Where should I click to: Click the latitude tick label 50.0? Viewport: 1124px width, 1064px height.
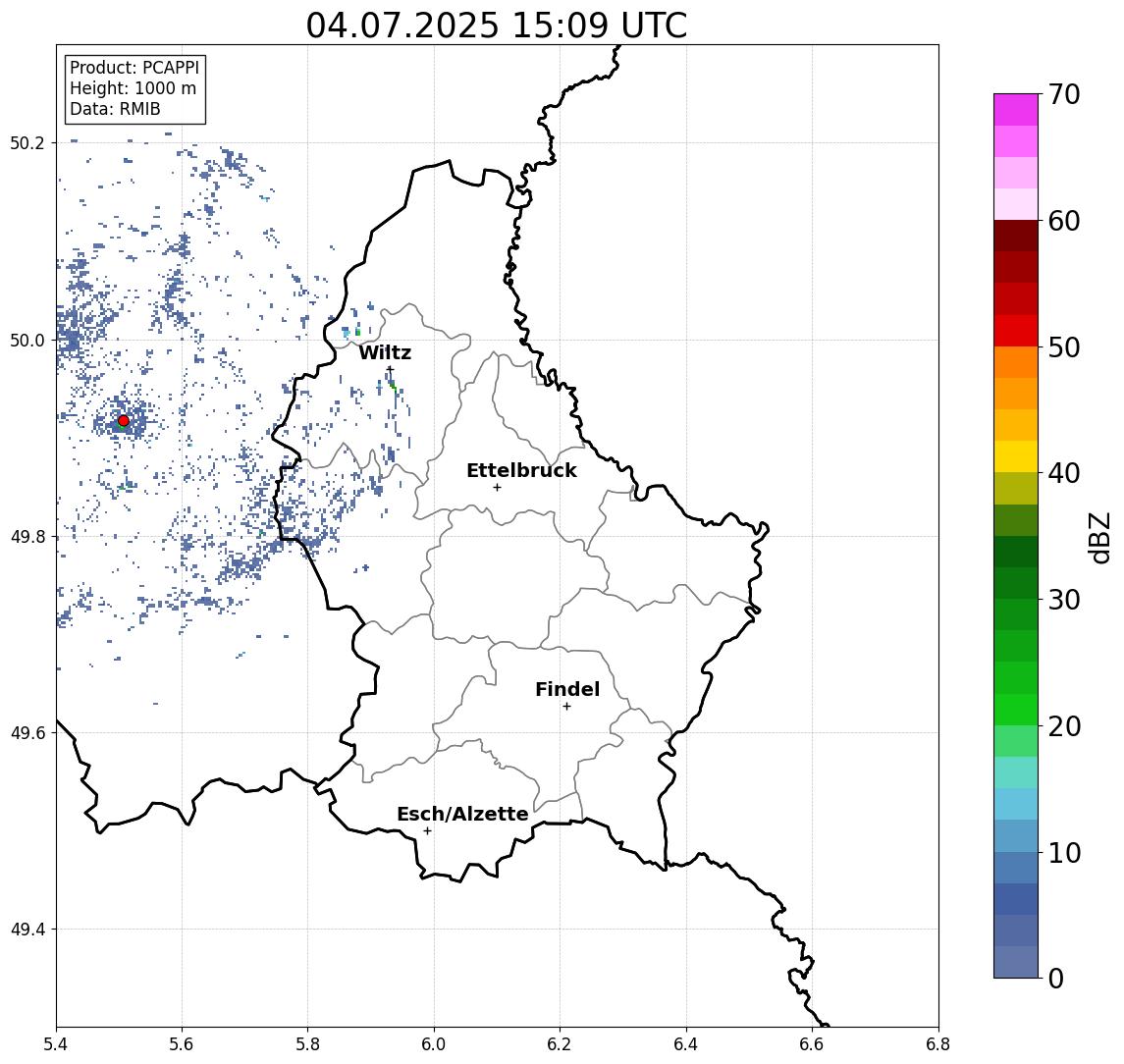(x=27, y=340)
